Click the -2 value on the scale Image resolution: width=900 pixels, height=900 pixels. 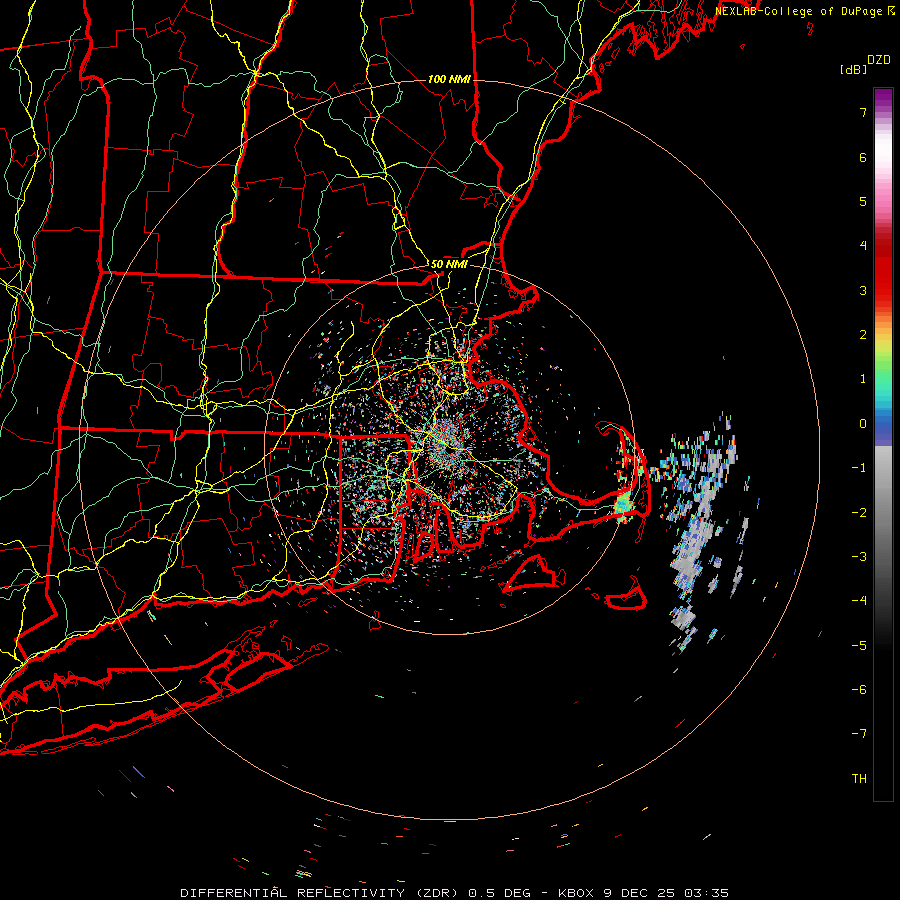pos(859,513)
